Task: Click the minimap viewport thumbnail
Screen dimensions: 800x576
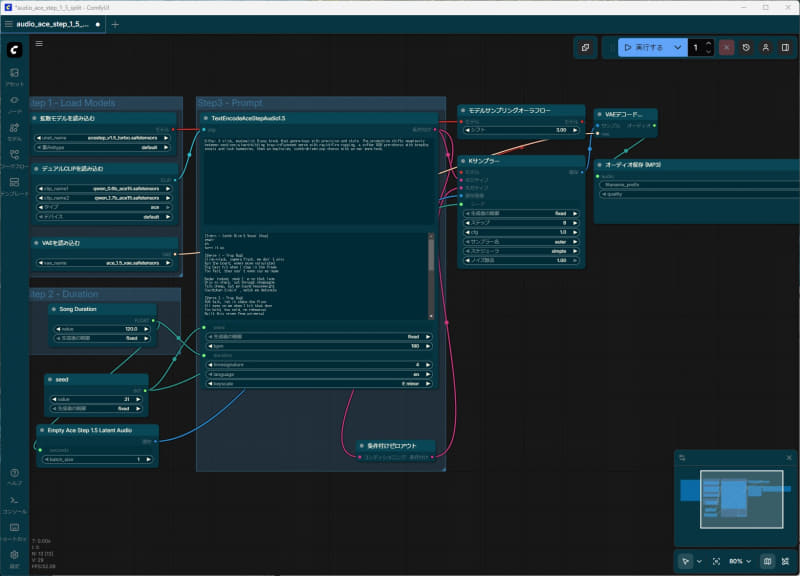Action: point(741,499)
